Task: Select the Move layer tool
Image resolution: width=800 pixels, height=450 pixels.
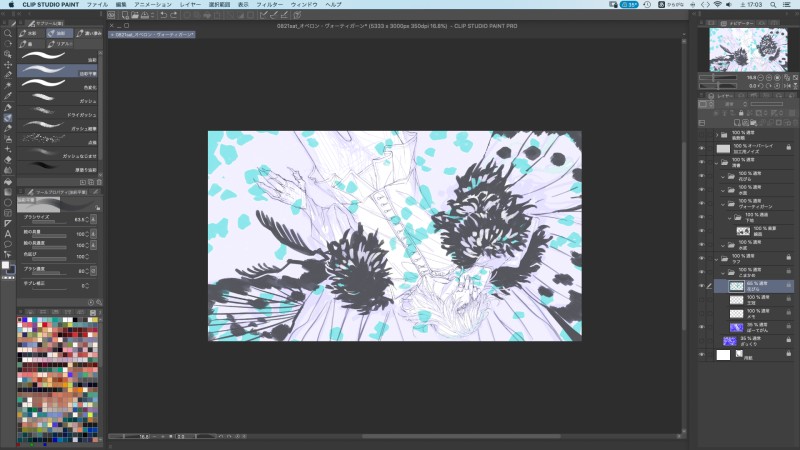Action: coord(8,64)
